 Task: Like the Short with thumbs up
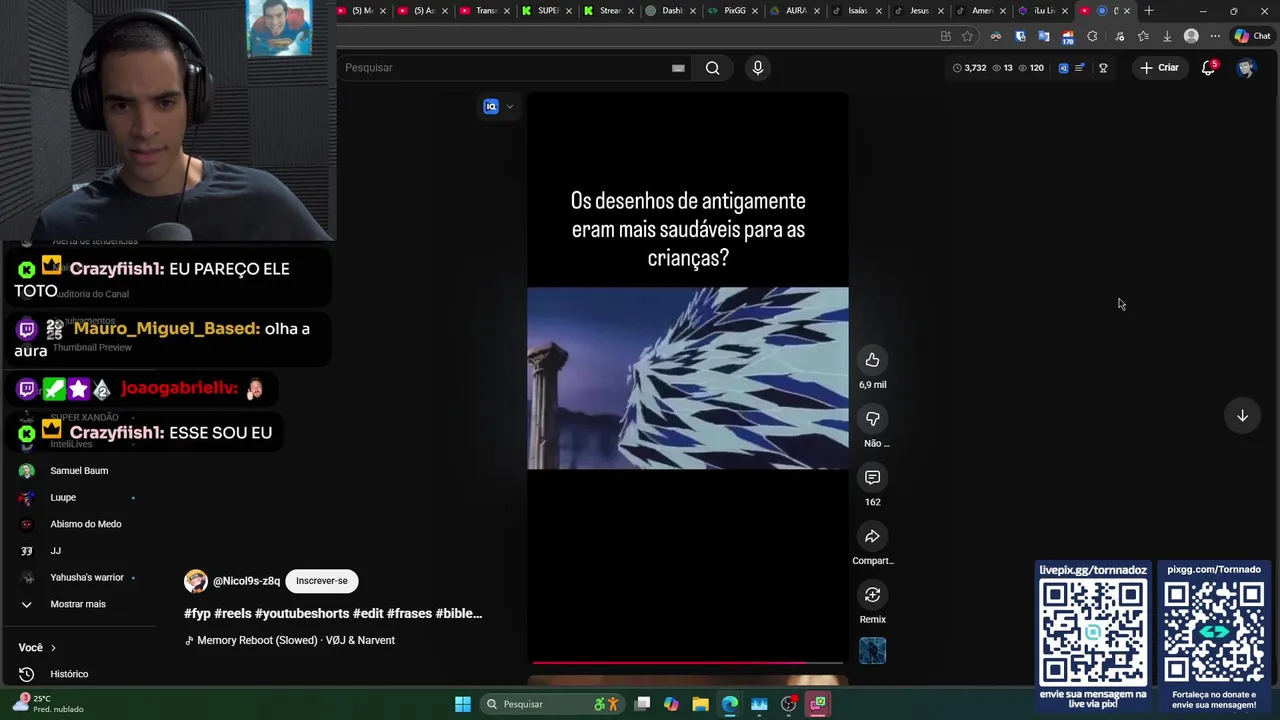tap(872, 360)
